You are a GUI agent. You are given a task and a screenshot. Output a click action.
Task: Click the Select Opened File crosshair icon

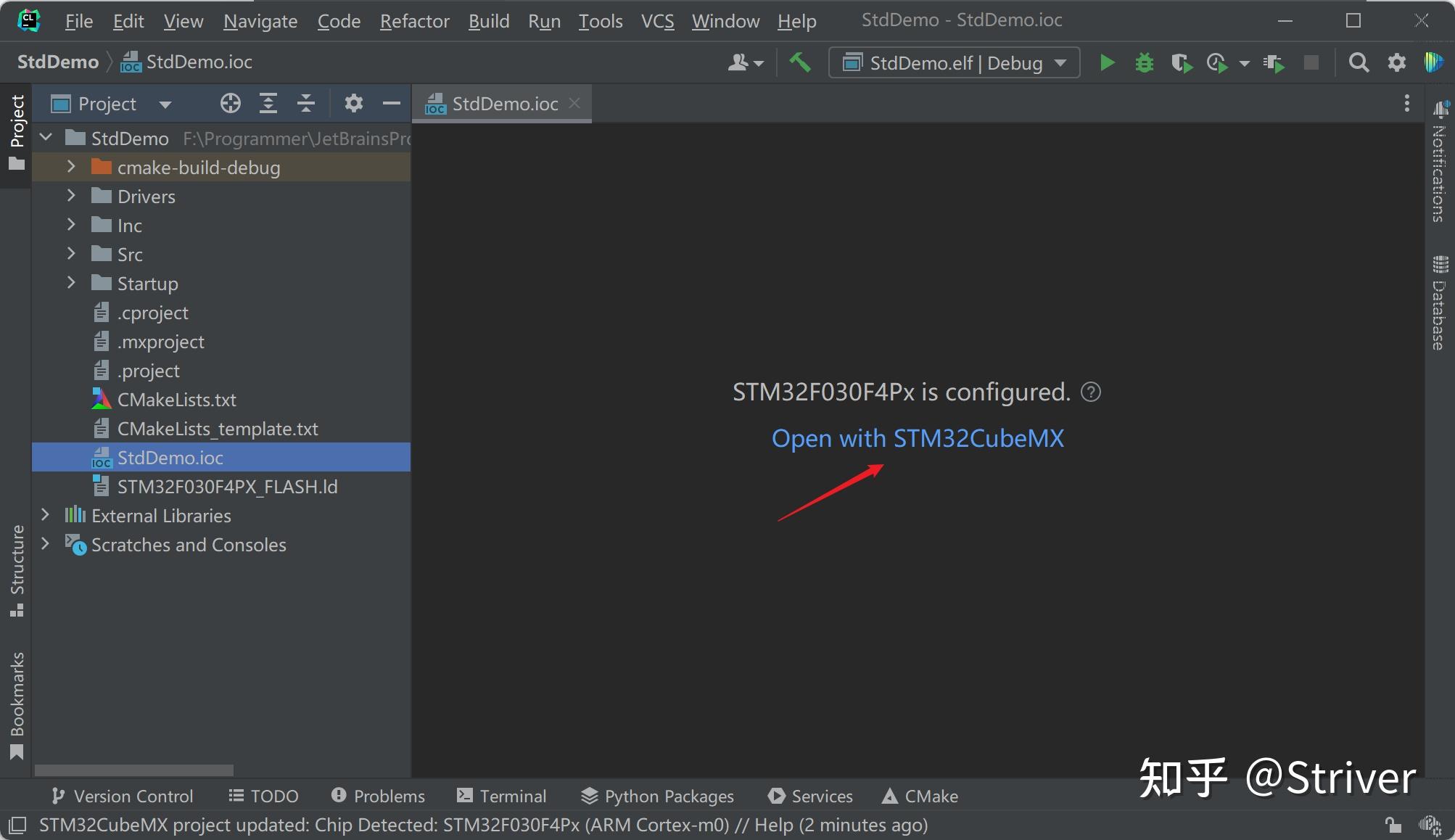point(230,104)
